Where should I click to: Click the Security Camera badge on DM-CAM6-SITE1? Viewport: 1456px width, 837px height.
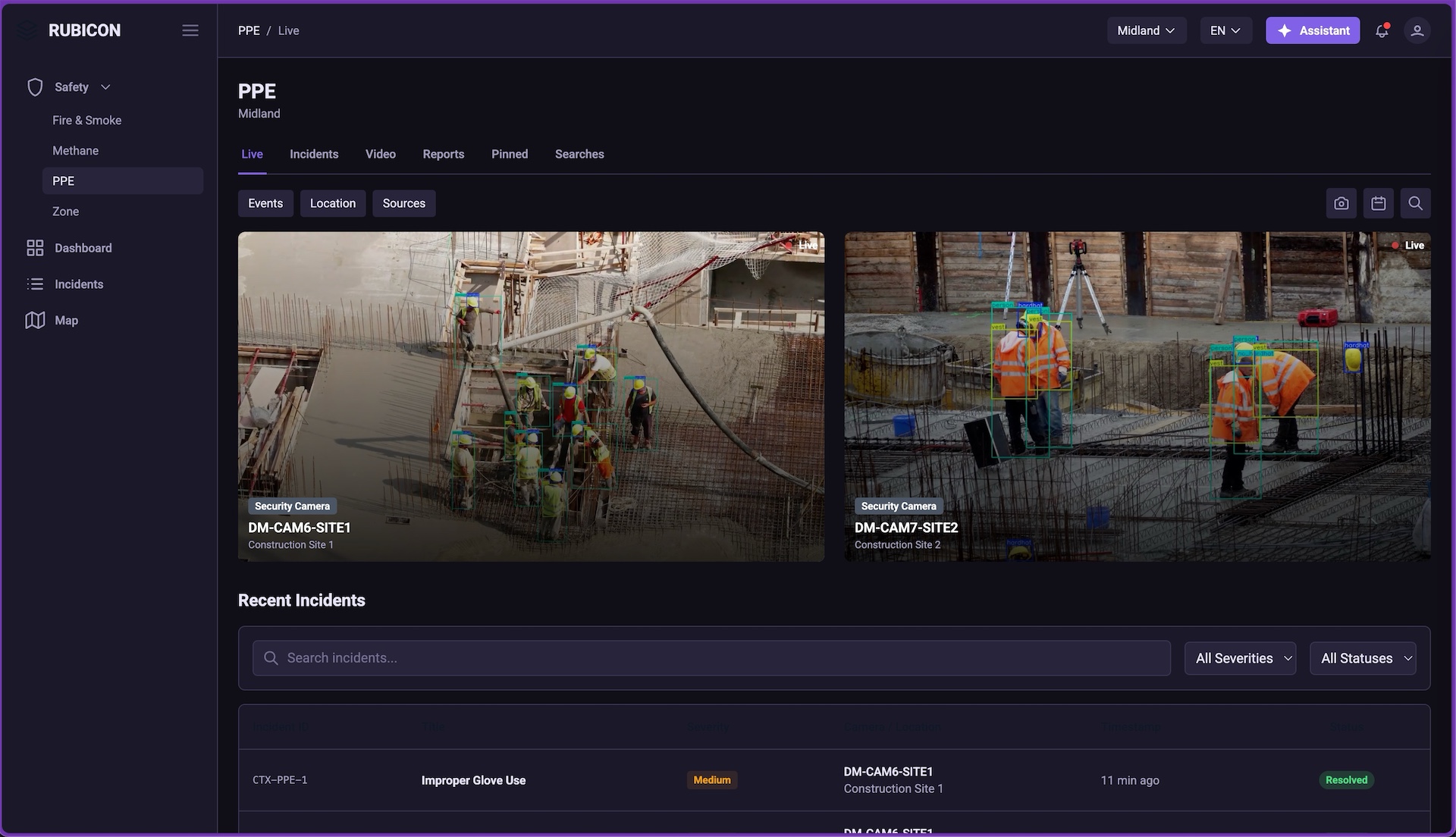pyautogui.click(x=292, y=506)
